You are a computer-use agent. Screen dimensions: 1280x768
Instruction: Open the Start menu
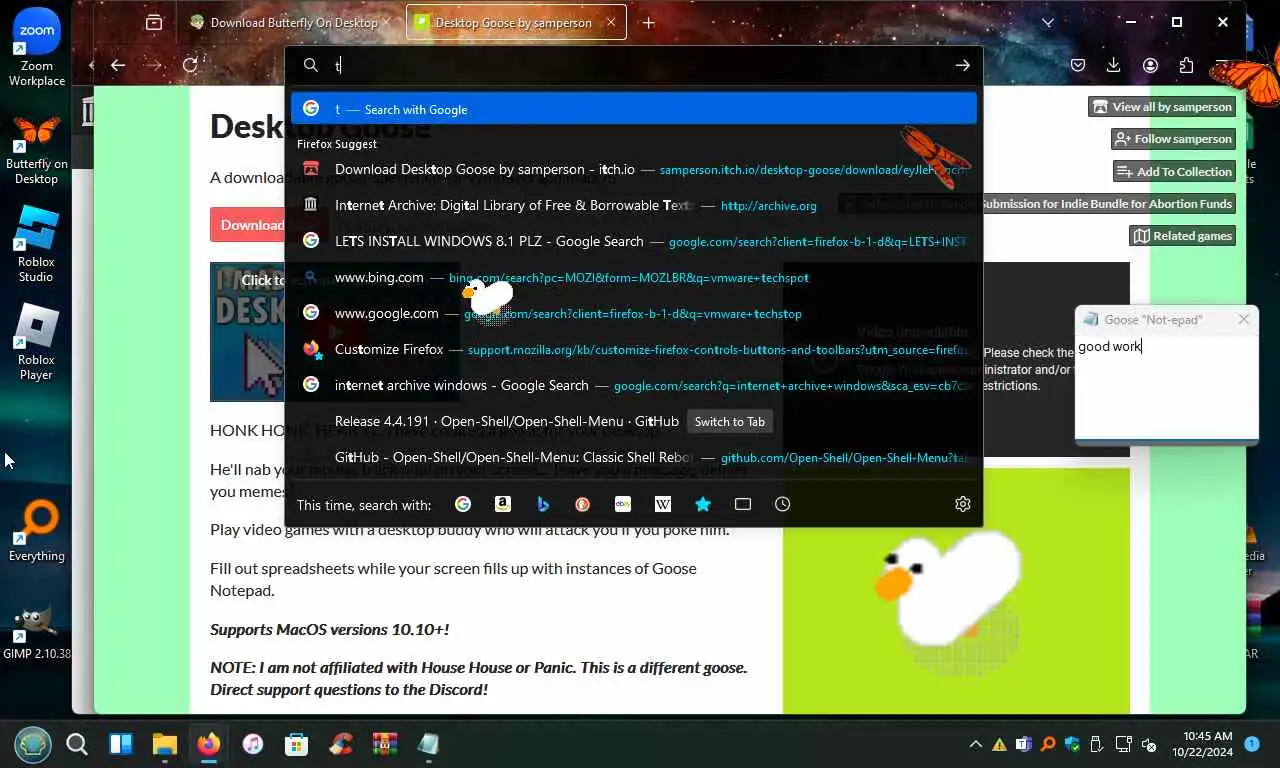click(x=32, y=744)
